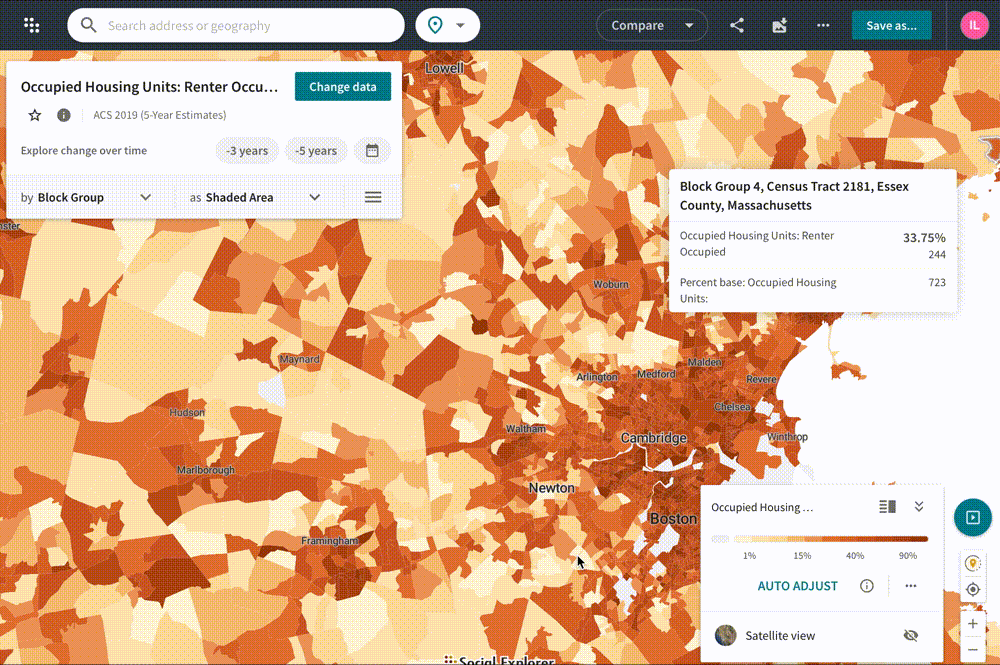Click the Save as... button
This screenshot has height=665, width=1000.
891,26
